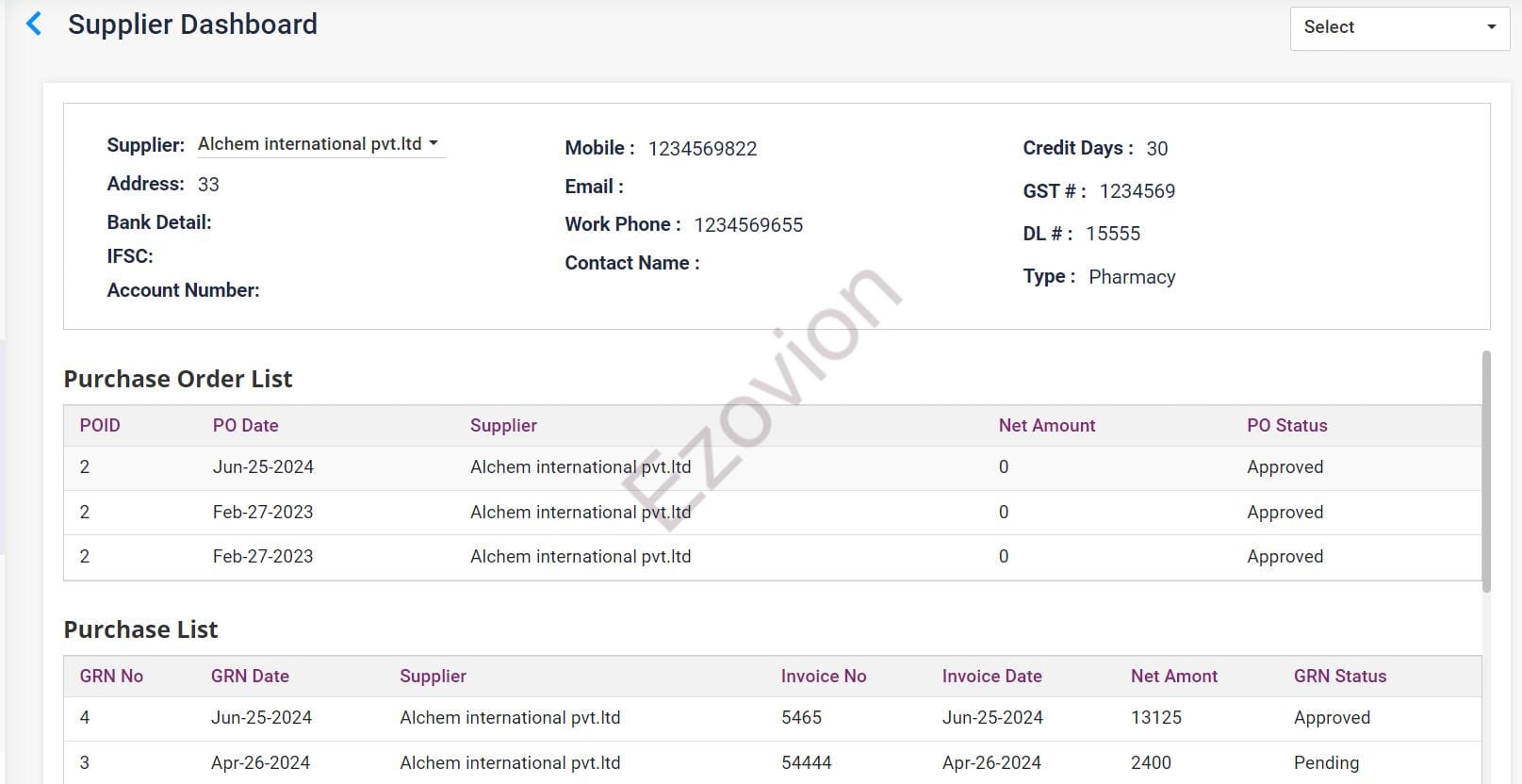1522x784 pixels.
Task: Go back using the blue arrow
Action: 34,24
